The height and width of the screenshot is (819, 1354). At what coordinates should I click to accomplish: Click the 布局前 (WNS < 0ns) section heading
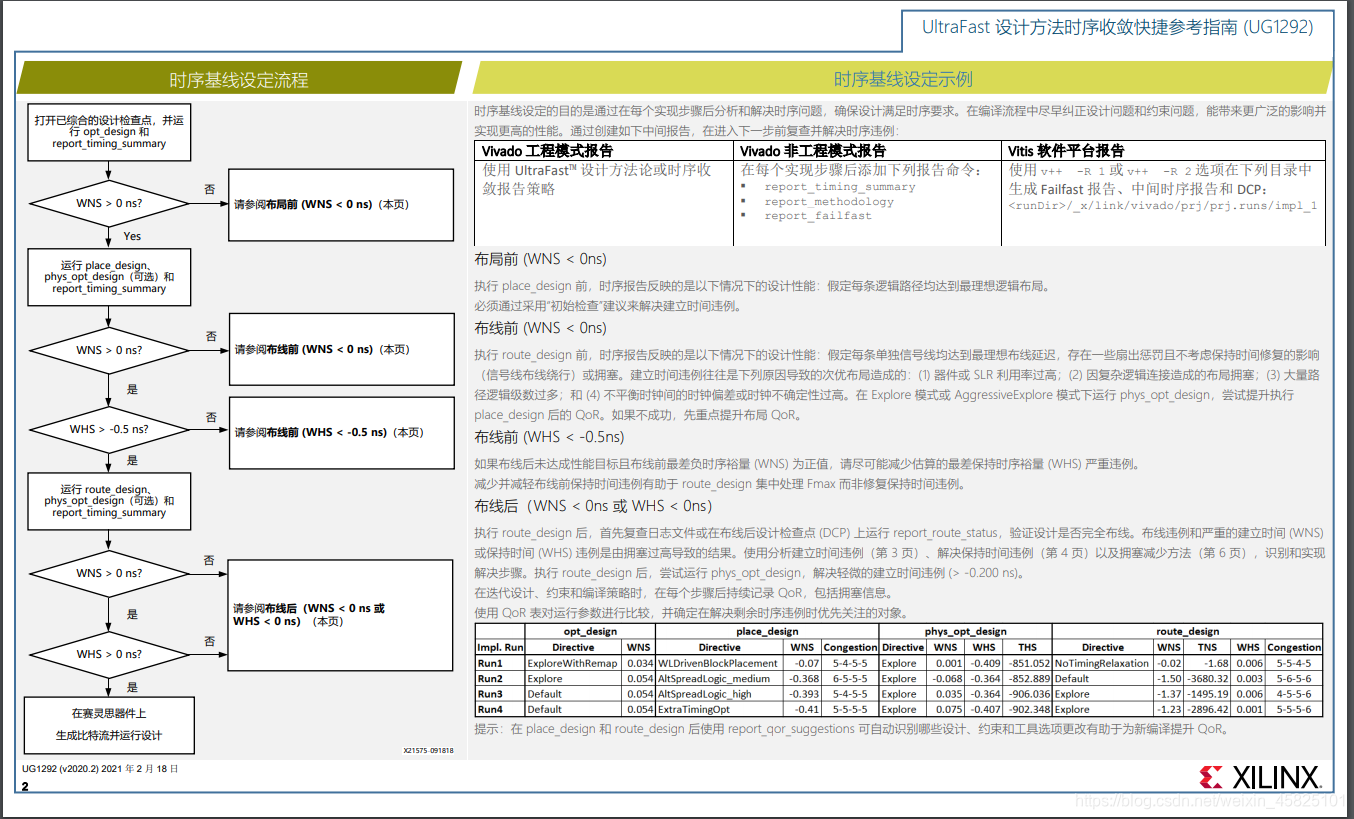(x=540, y=259)
